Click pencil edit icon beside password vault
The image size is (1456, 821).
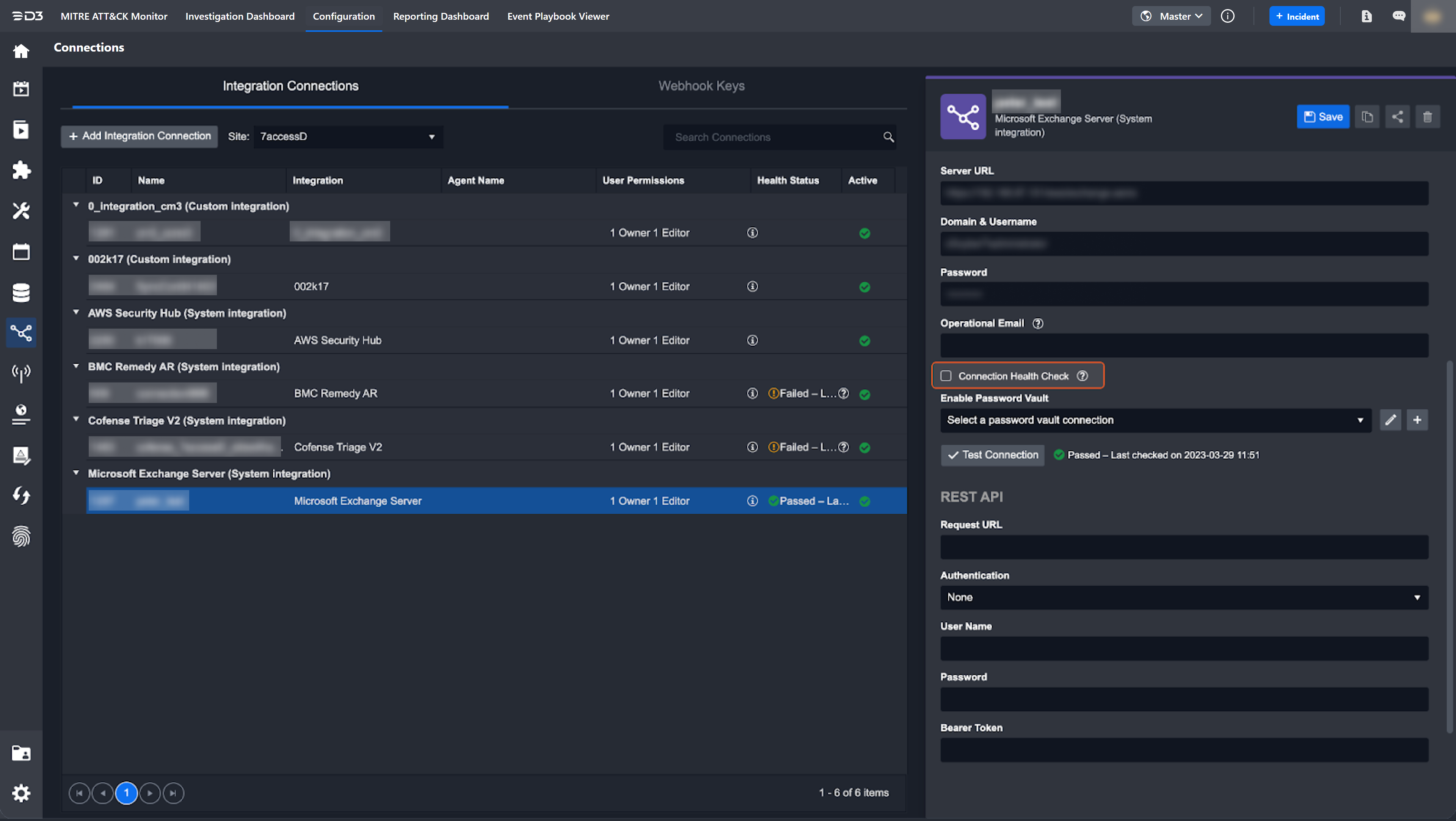coord(1390,420)
